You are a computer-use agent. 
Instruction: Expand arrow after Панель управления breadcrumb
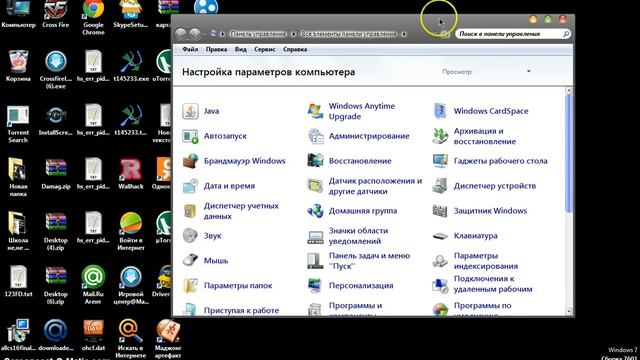(293, 34)
